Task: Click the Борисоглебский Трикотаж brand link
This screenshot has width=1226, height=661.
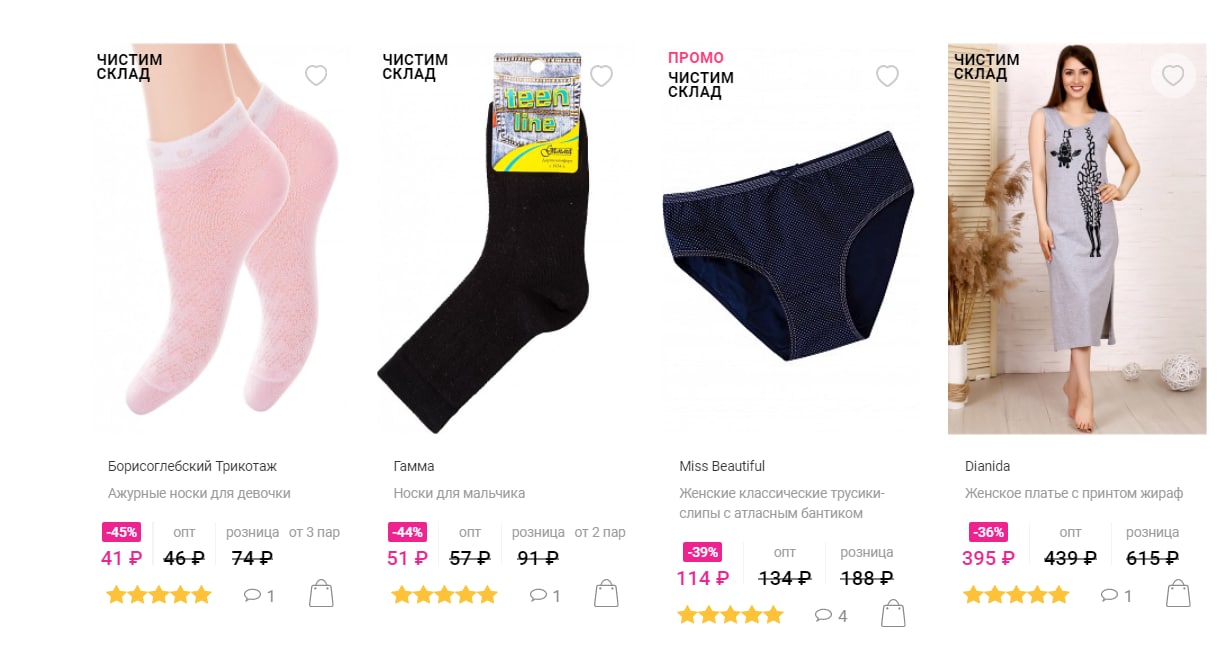Action: click(x=192, y=466)
